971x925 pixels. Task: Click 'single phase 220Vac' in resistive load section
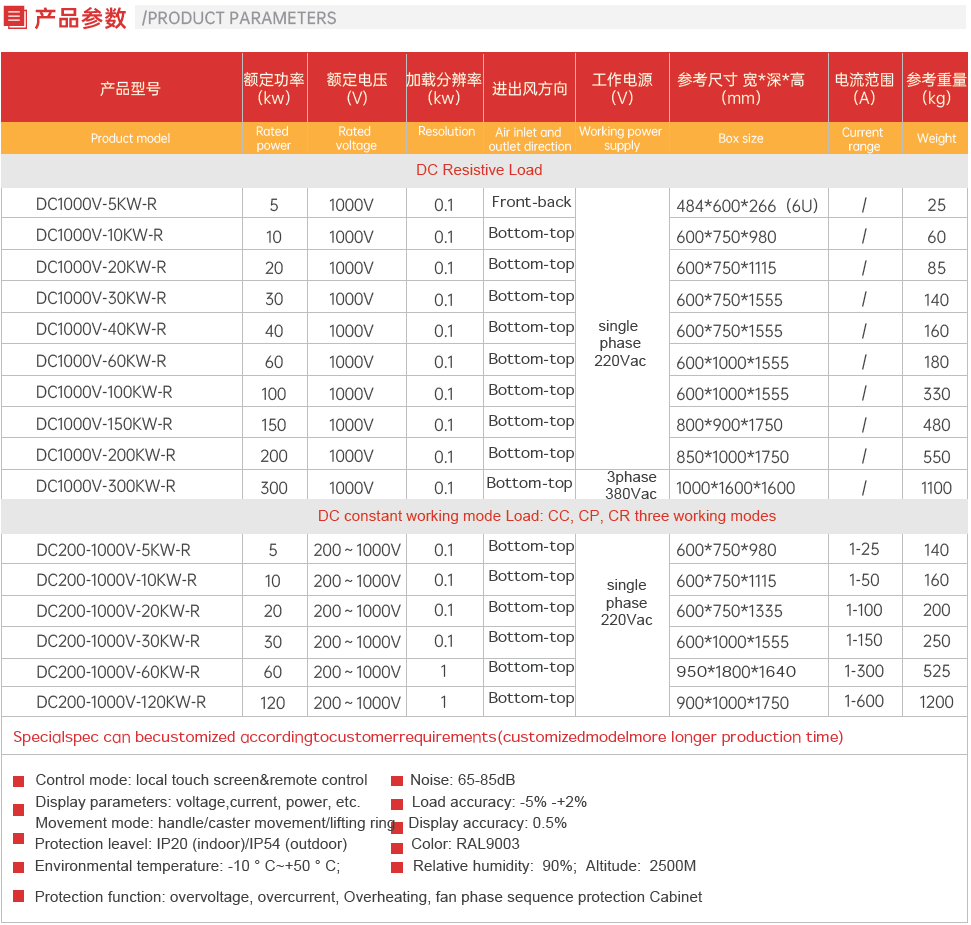620,343
